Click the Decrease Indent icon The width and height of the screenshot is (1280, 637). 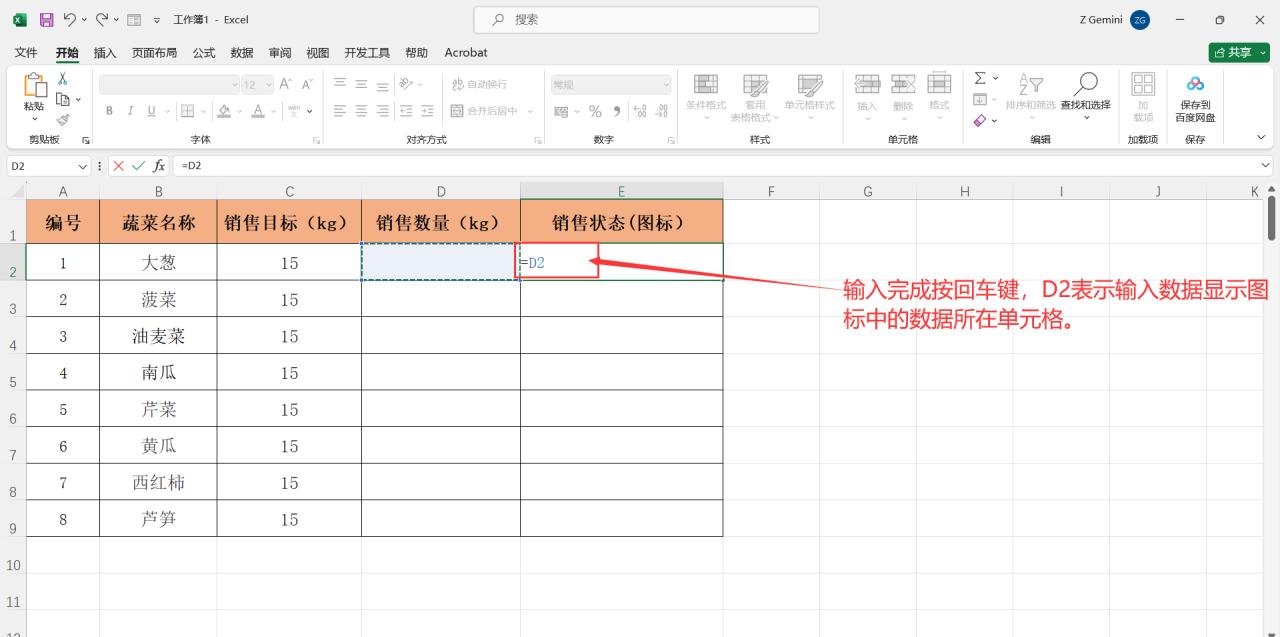[x=407, y=111]
